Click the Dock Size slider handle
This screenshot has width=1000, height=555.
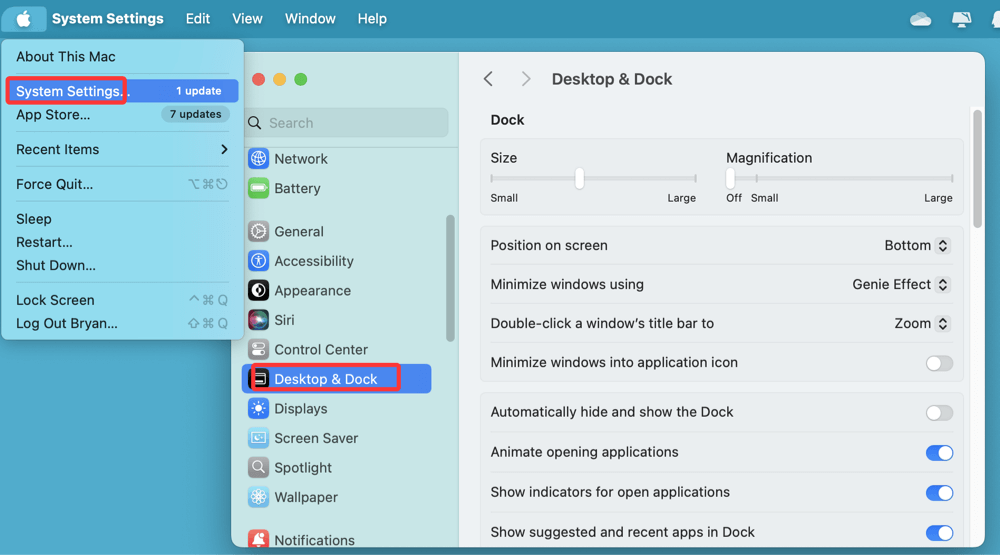[x=579, y=179]
